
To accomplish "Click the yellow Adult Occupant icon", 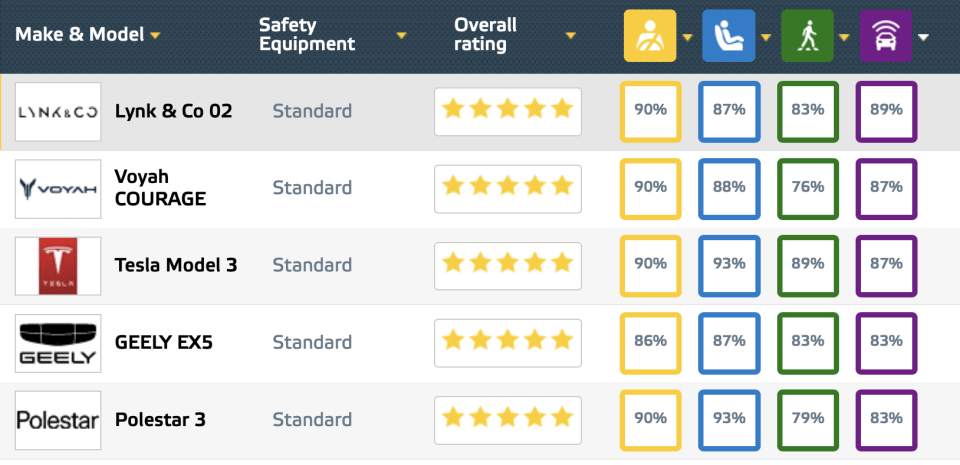I will tap(650, 36).
